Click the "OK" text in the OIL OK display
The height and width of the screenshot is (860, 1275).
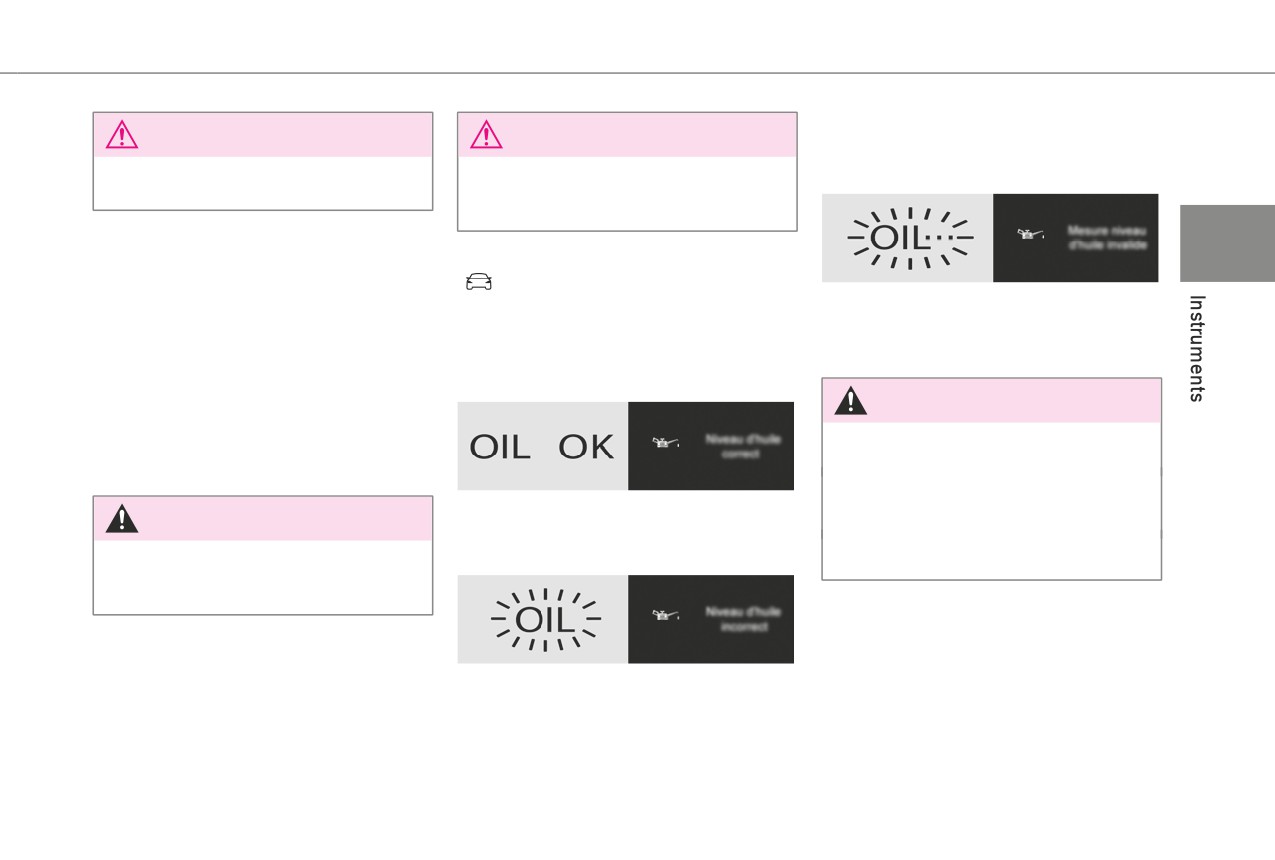586,447
